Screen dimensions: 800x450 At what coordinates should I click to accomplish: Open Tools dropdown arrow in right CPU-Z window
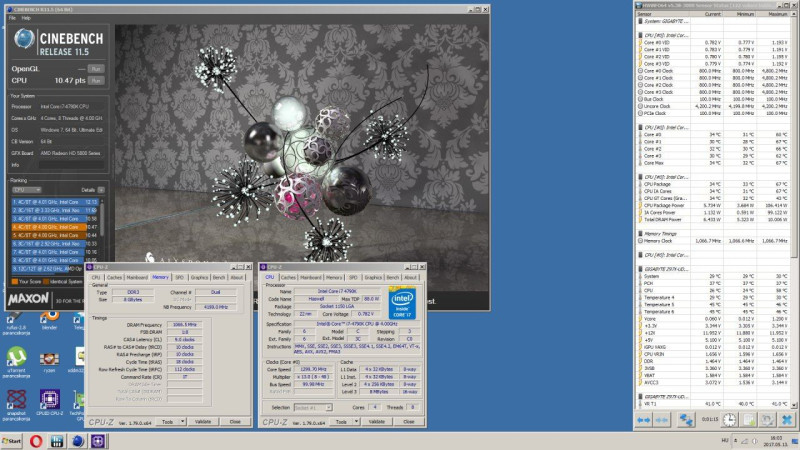coord(356,422)
